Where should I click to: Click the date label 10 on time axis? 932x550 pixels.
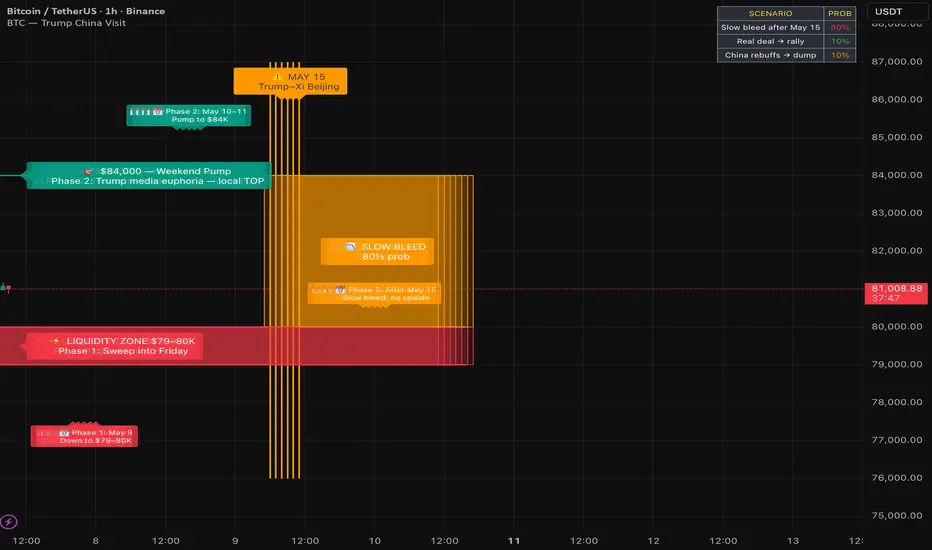tap(374, 540)
